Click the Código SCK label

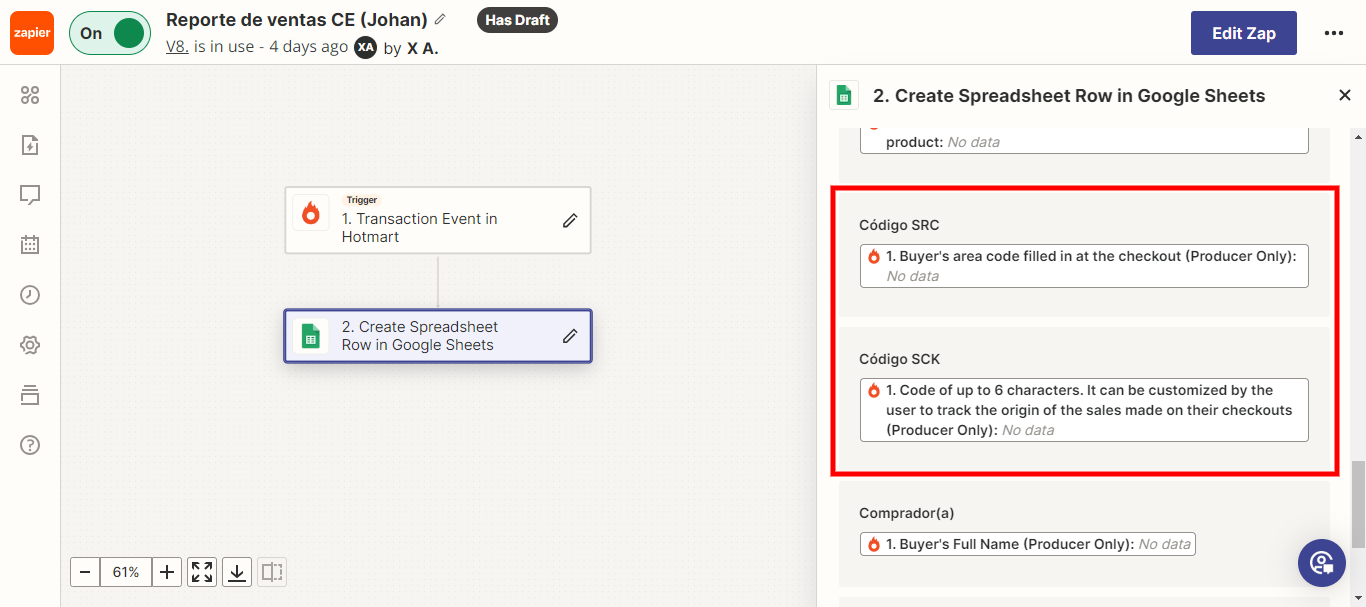coord(899,359)
